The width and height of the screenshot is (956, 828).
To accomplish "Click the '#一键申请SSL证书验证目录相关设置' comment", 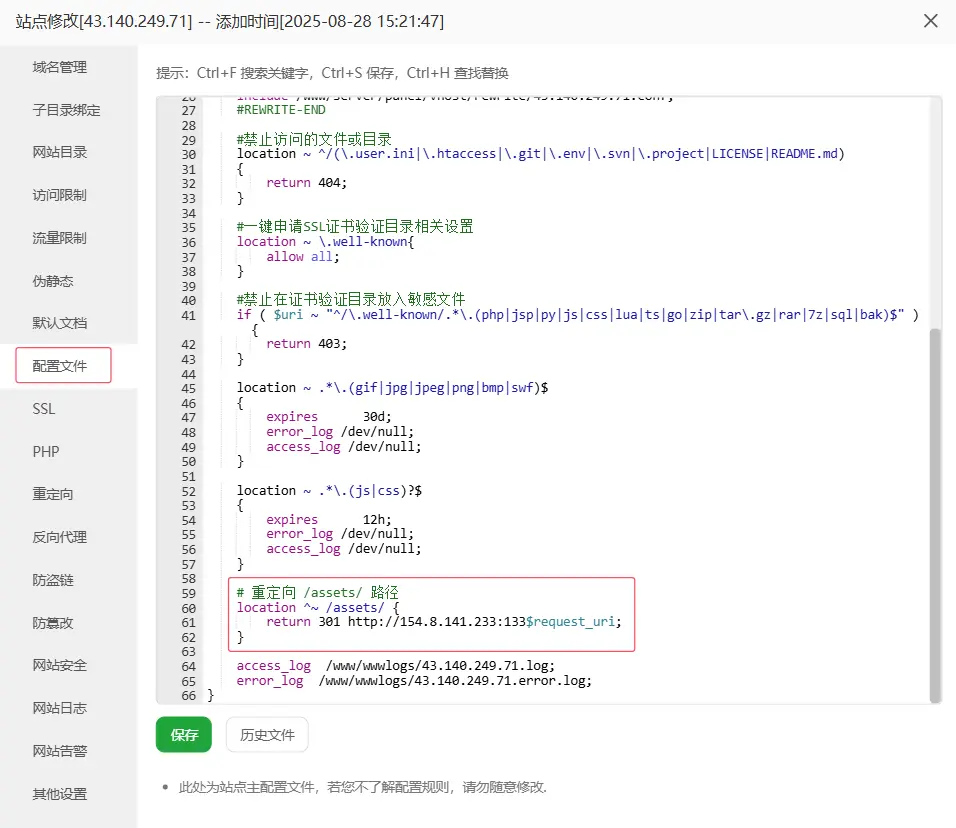I will pos(355,226).
